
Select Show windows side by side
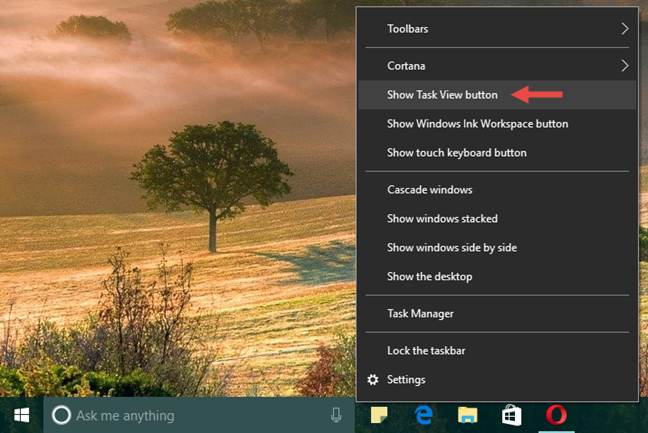click(x=497, y=247)
